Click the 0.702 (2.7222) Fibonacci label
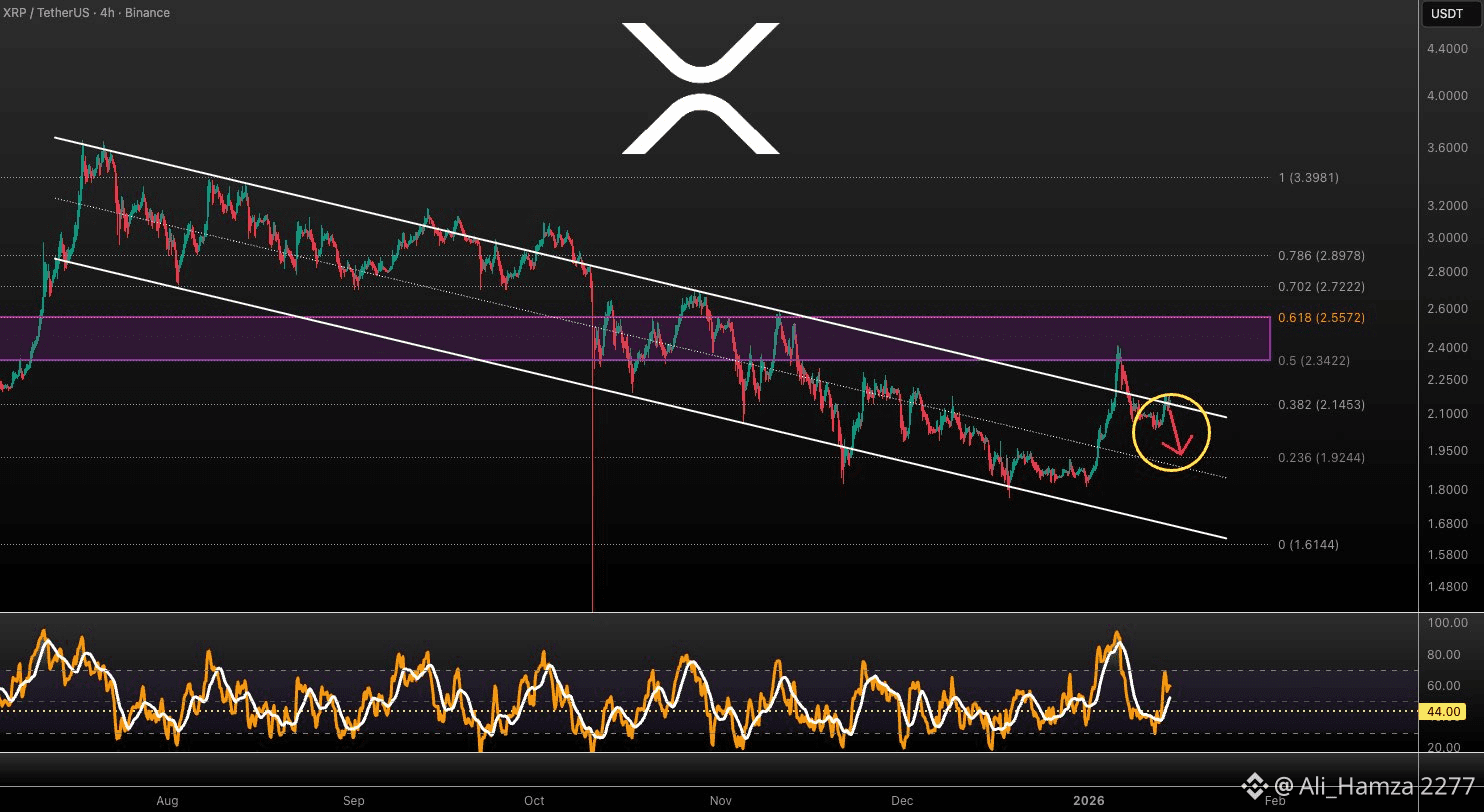 [1321, 287]
